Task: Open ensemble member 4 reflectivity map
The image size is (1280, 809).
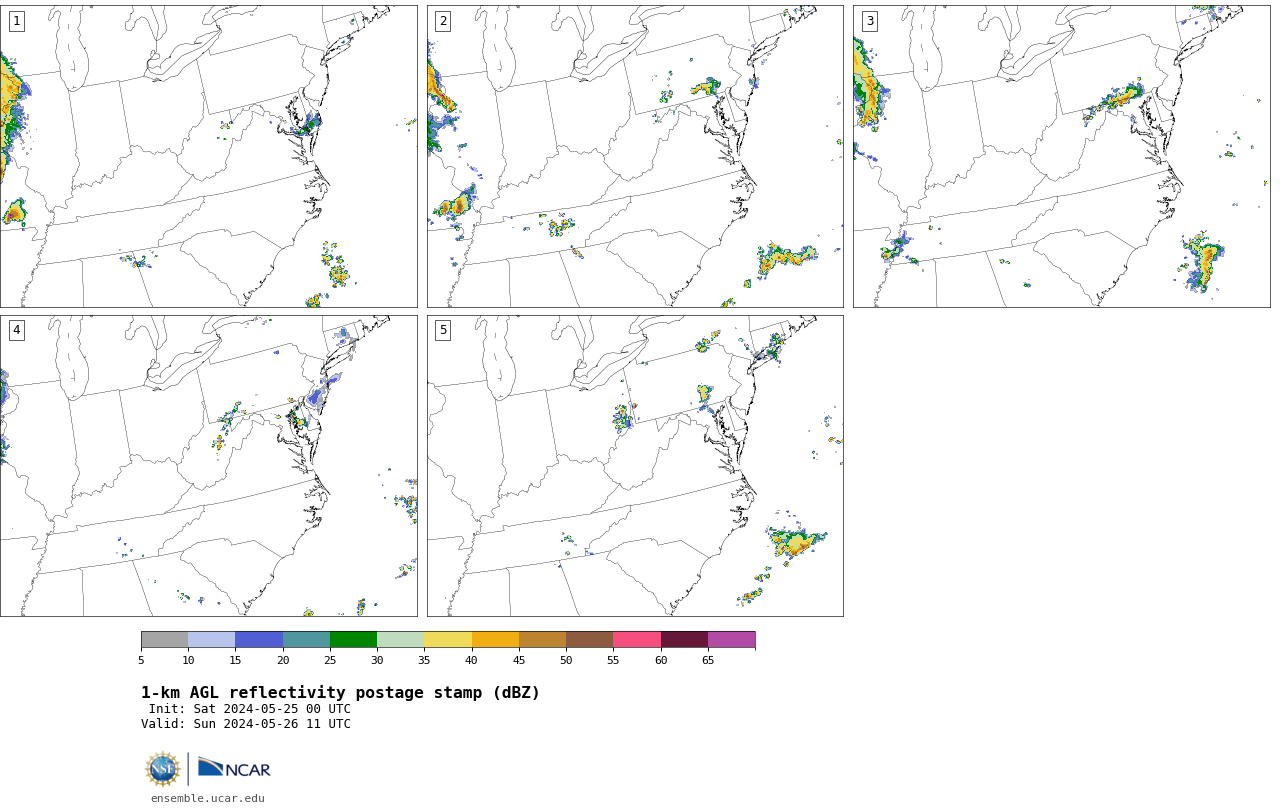Action: 208,466
